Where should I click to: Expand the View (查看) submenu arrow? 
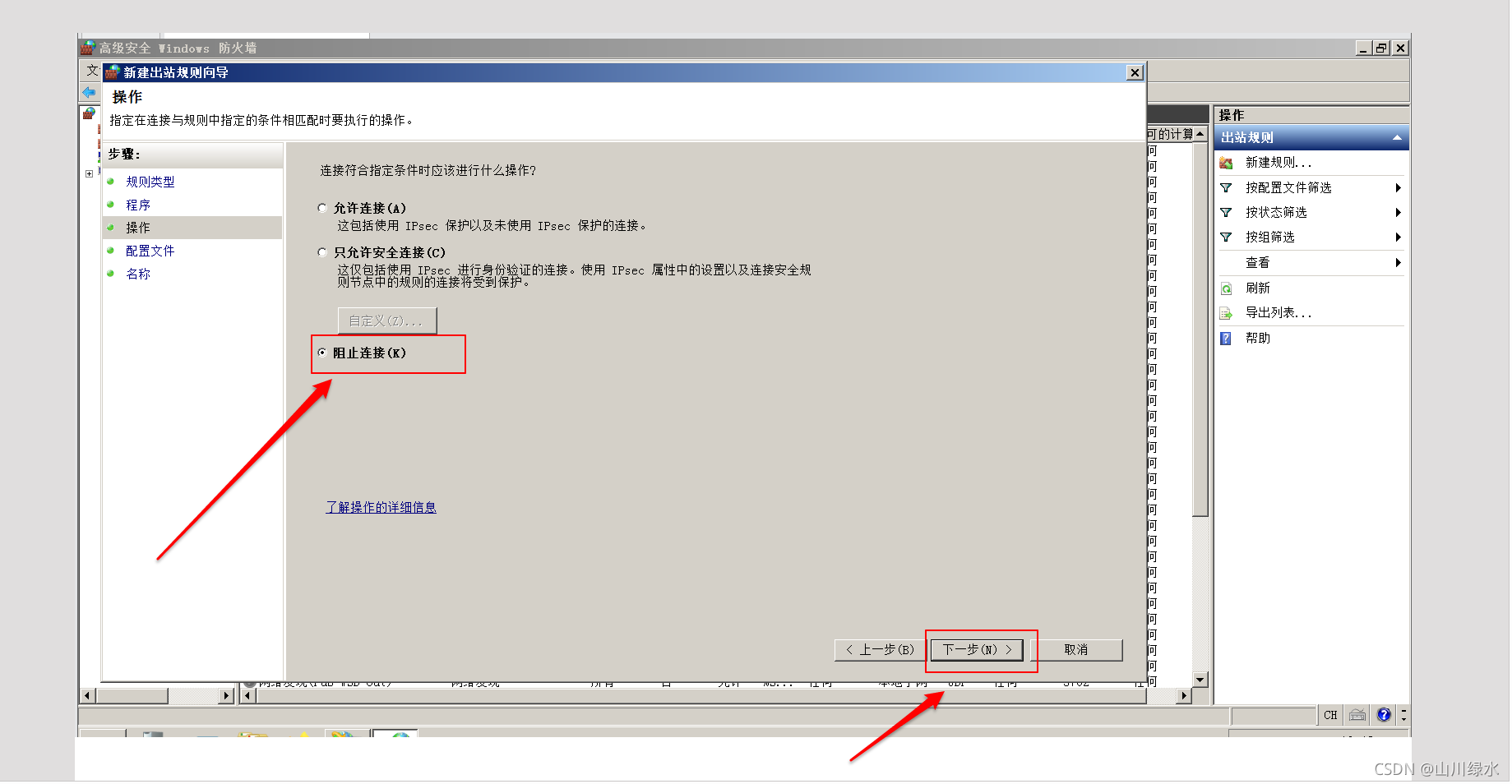(1398, 263)
